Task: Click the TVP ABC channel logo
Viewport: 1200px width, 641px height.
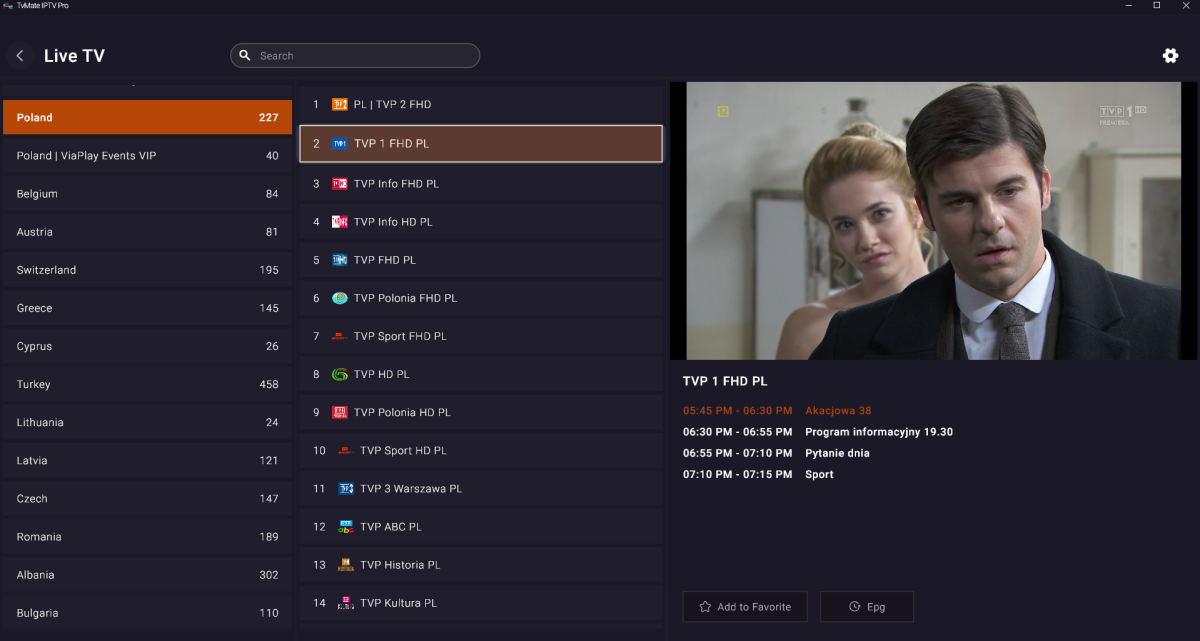Action: point(346,527)
